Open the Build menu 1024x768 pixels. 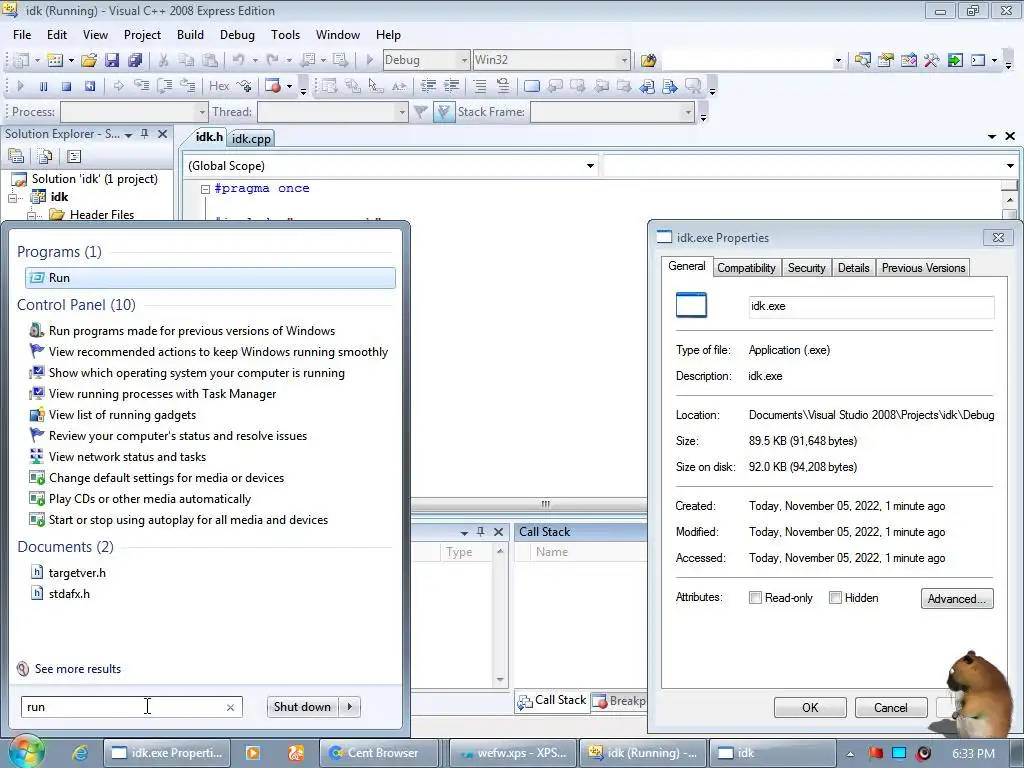coord(190,35)
